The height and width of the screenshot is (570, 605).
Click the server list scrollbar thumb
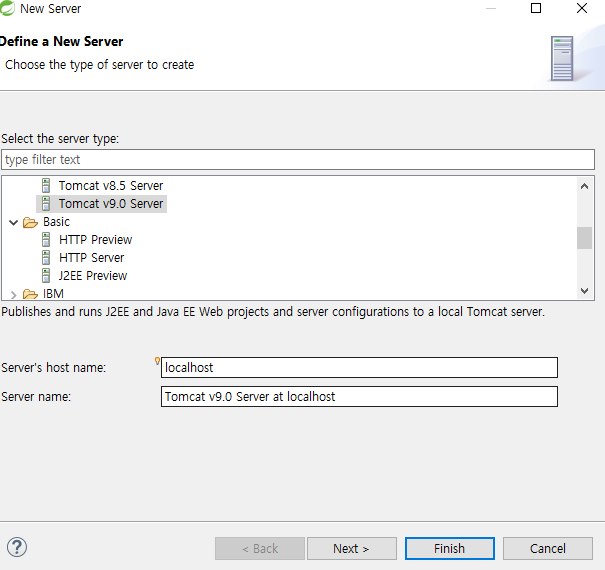click(584, 238)
